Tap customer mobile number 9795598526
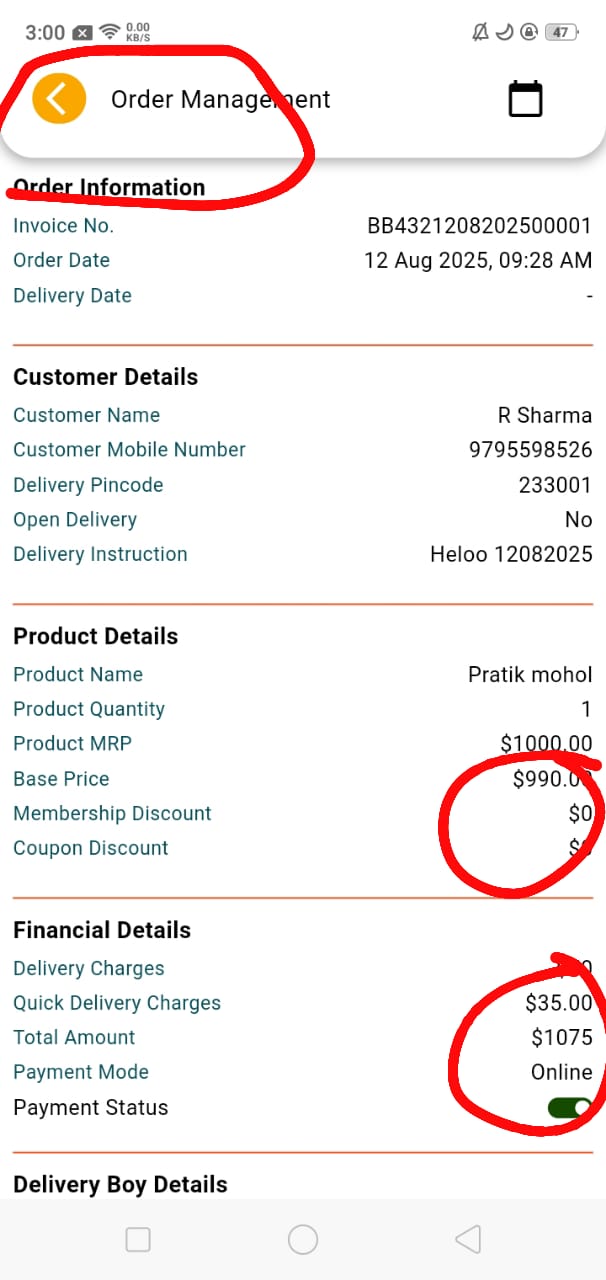 pos(530,450)
